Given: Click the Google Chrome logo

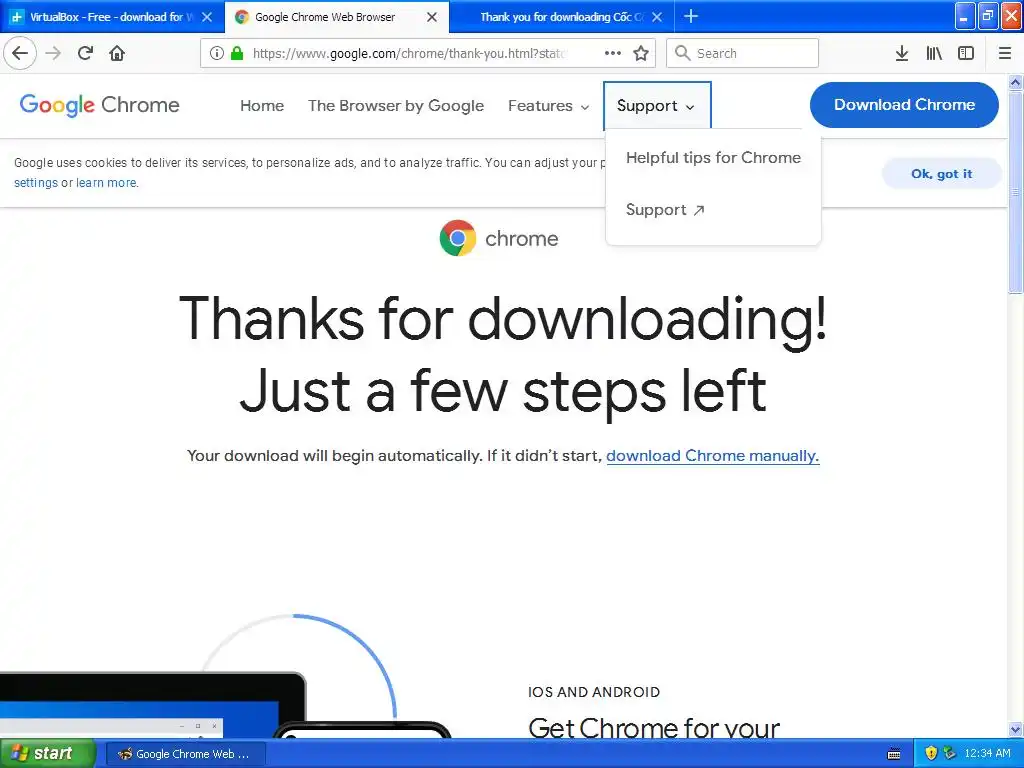Looking at the screenshot, I should tap(99, 105).
